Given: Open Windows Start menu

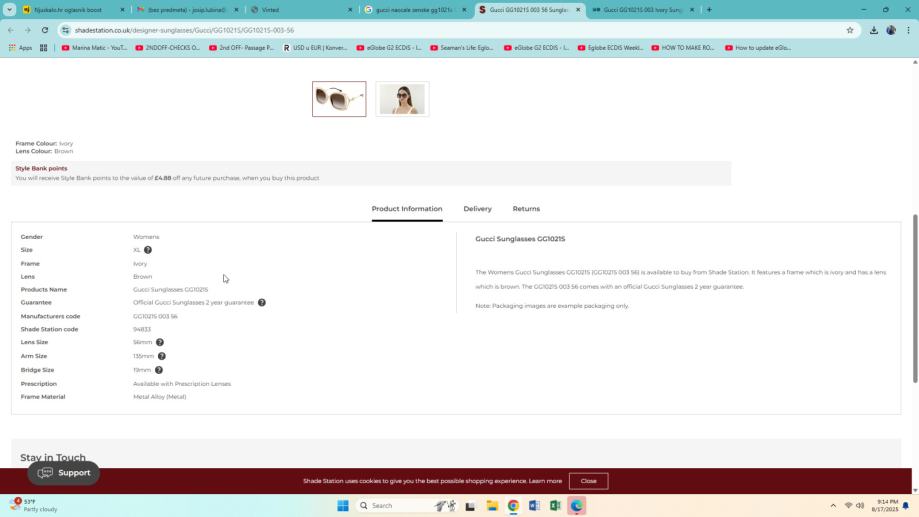Looking at the screenshot, I should [343, 505].
